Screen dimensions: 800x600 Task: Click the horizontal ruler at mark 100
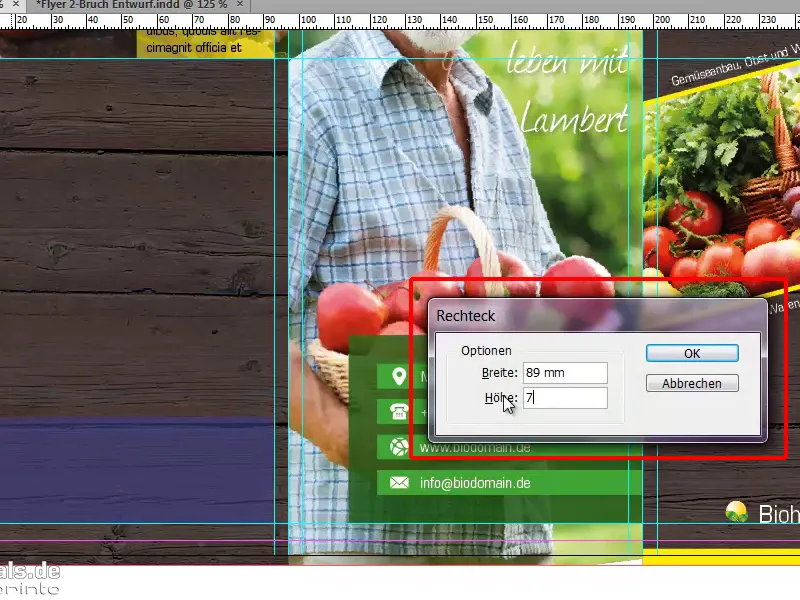[309, 20]
